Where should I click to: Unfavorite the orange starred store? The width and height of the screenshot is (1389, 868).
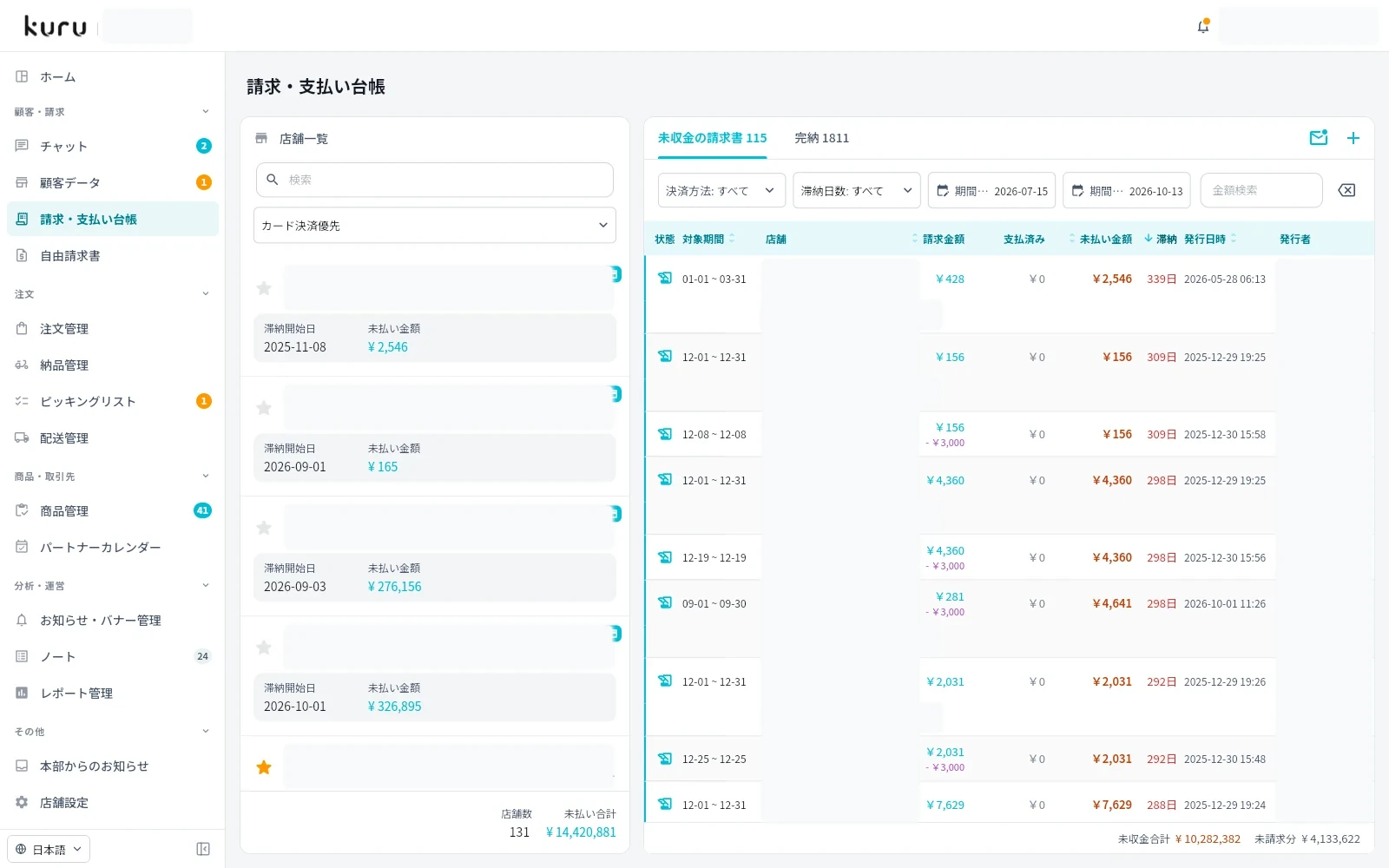coord(264,767)
